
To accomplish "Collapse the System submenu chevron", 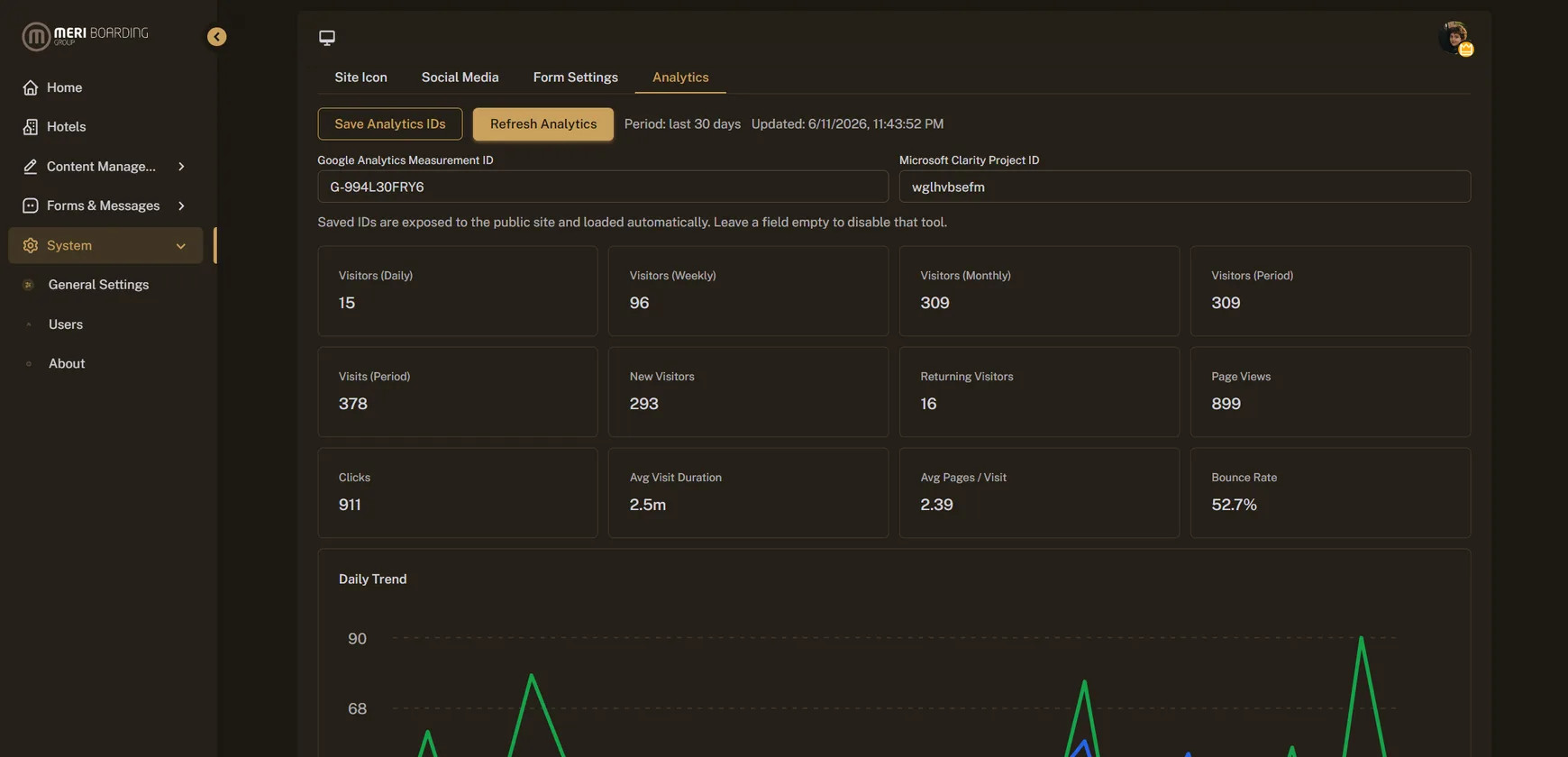I will point(181,246).
